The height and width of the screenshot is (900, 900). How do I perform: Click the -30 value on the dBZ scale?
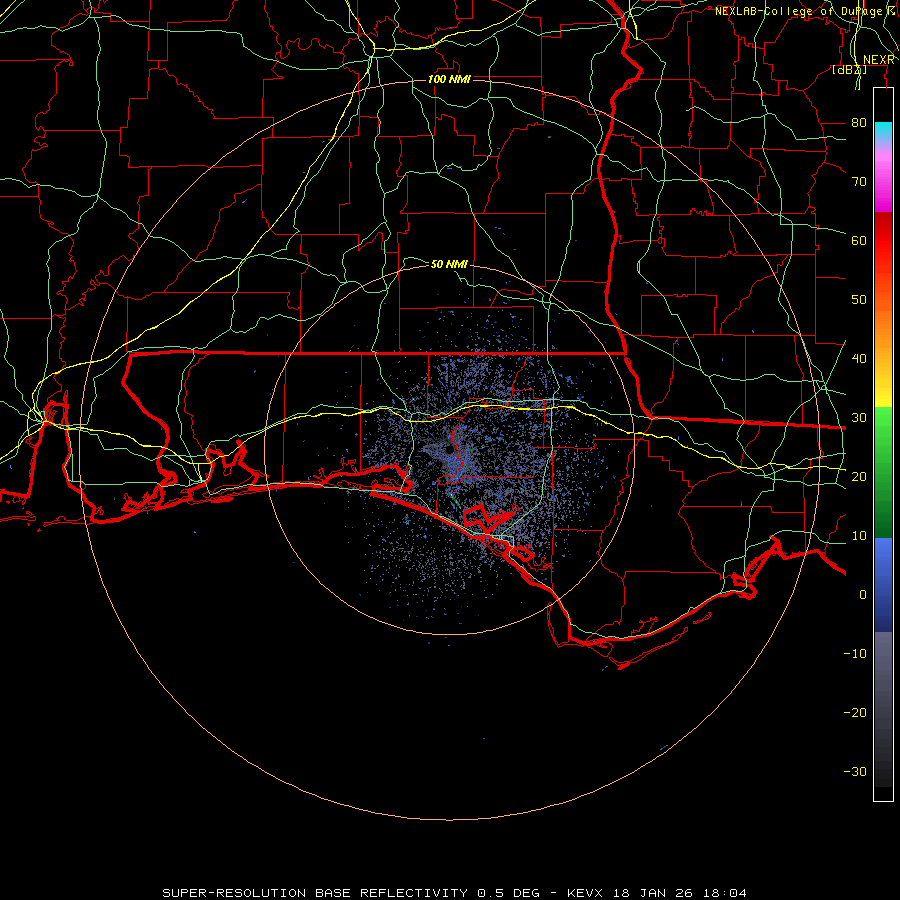[x=855, y=772]
